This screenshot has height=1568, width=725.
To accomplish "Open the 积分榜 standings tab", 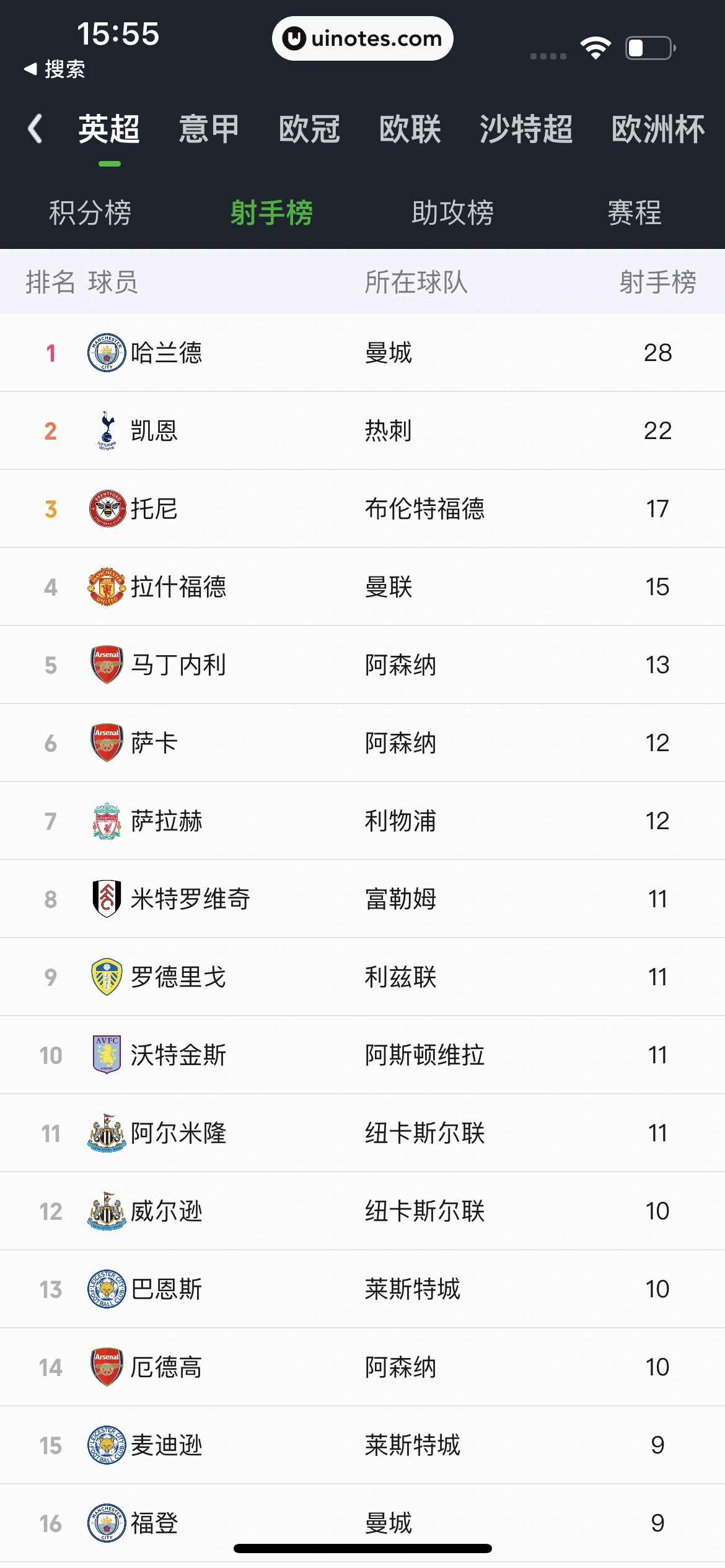I will [x=90, y=213].
